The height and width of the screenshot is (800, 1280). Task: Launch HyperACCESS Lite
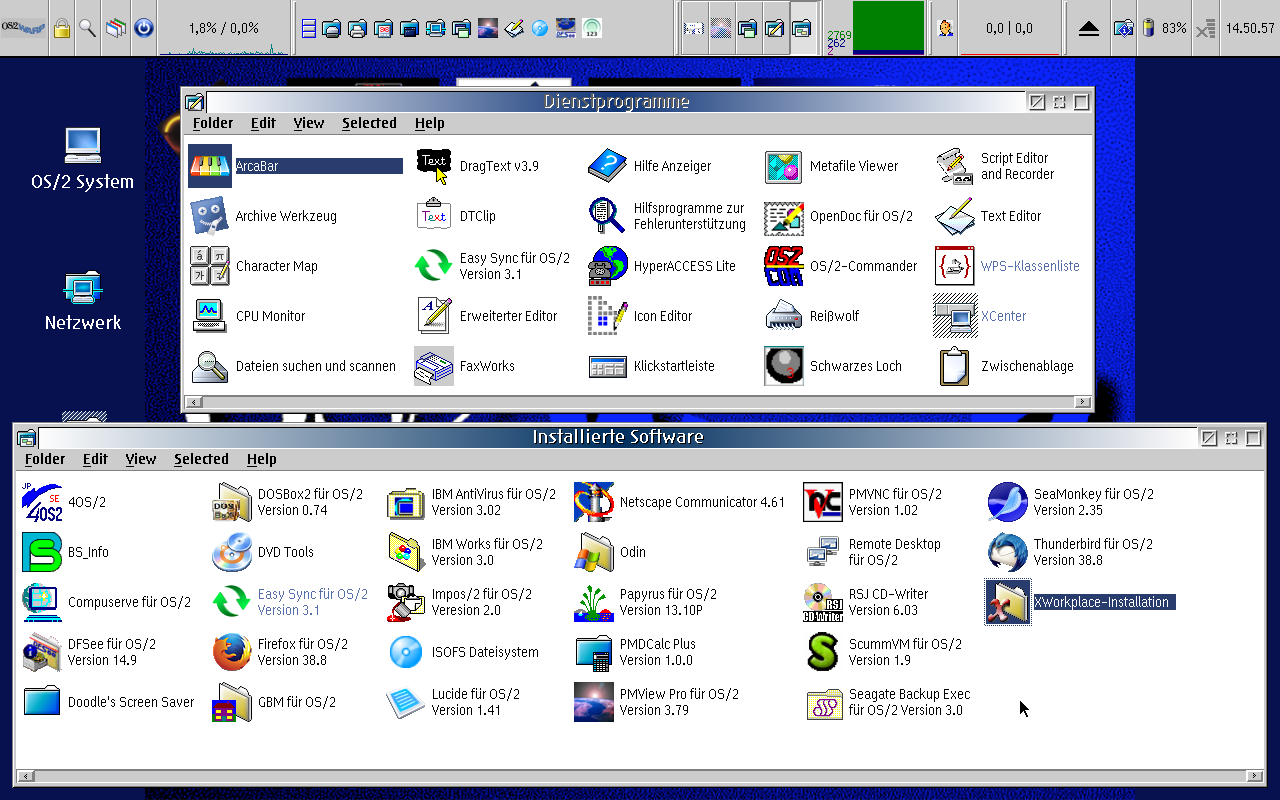608,266
